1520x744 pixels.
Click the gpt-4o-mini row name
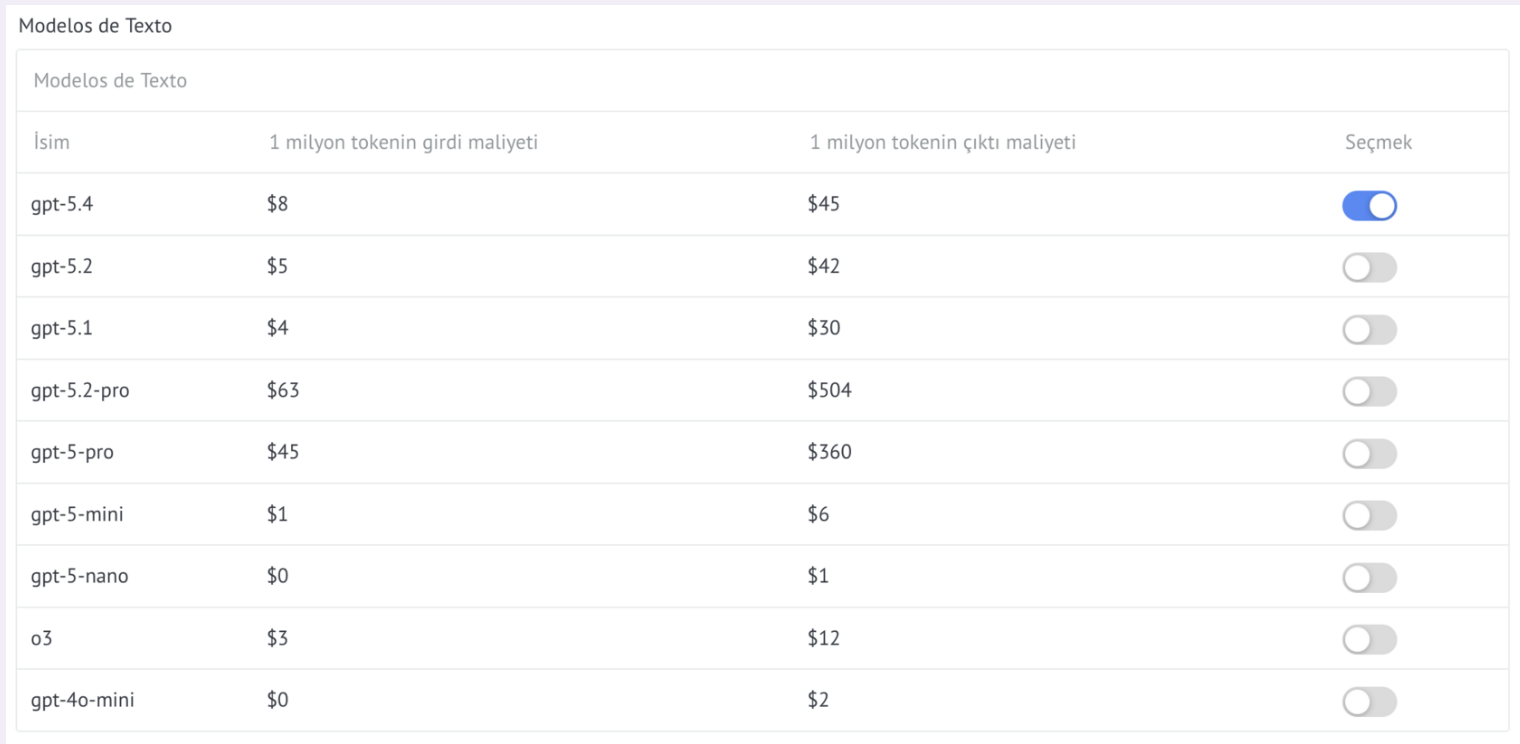click(x=83, y=700)
